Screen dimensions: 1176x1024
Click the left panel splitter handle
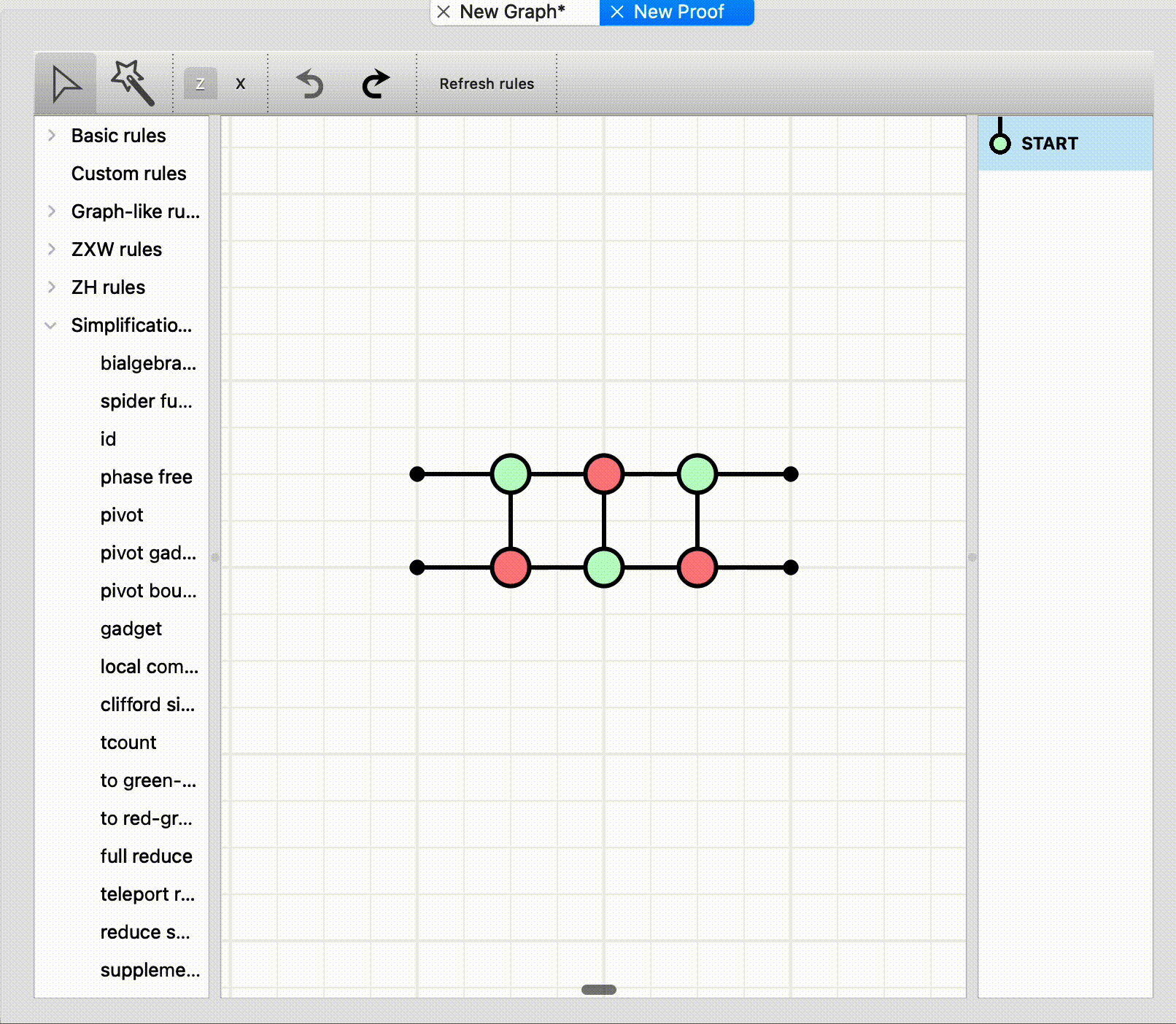click(214, 556)
